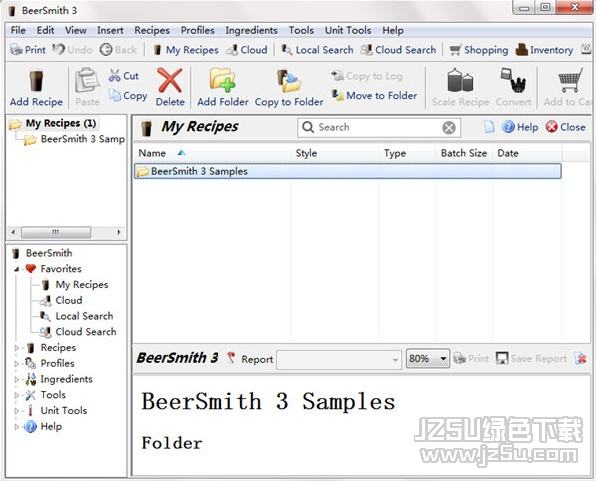Open Cloud Search in the toolbar
The width and height of the screenshot is (596, 481).
398,50
